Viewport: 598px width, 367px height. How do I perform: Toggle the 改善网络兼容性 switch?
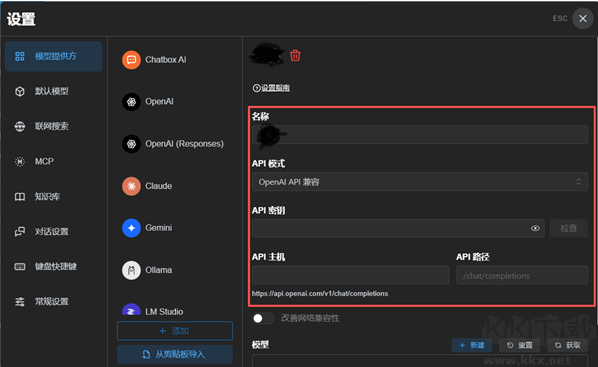click(x=263, y=318)
